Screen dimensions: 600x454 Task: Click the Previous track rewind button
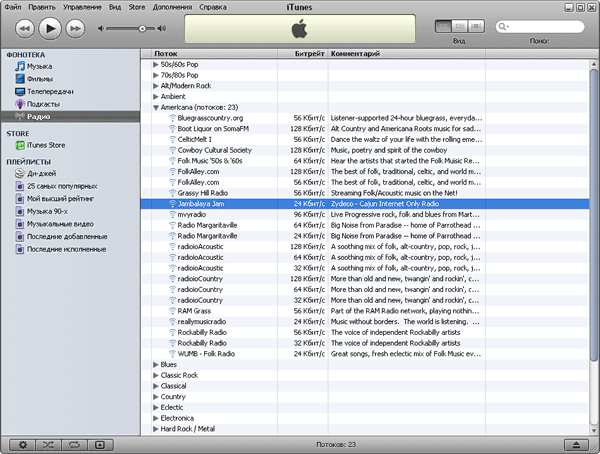coord(25,28)
